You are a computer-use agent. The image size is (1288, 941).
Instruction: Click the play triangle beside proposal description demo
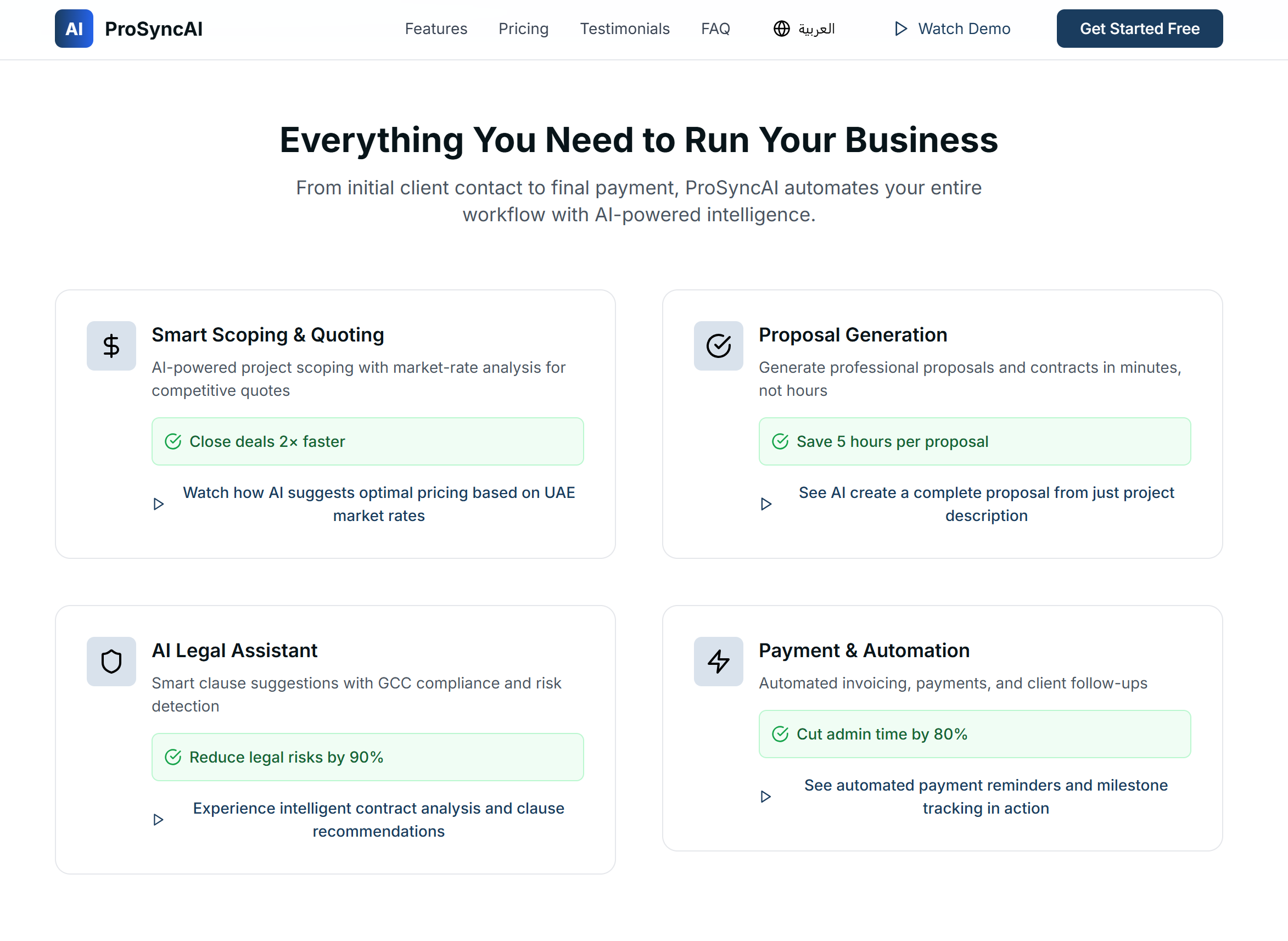click(x=766, y=504)
